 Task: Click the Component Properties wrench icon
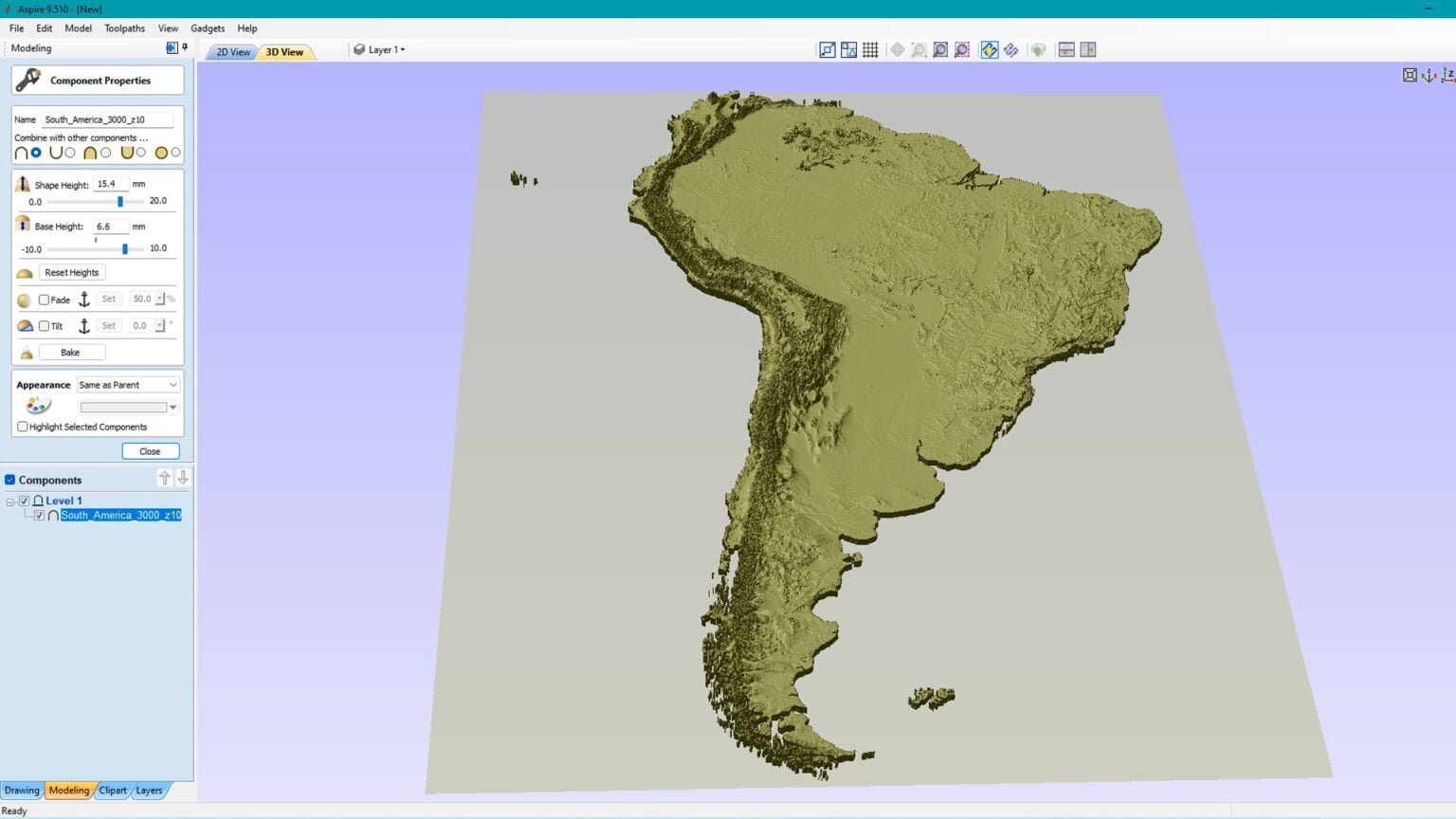27,80
